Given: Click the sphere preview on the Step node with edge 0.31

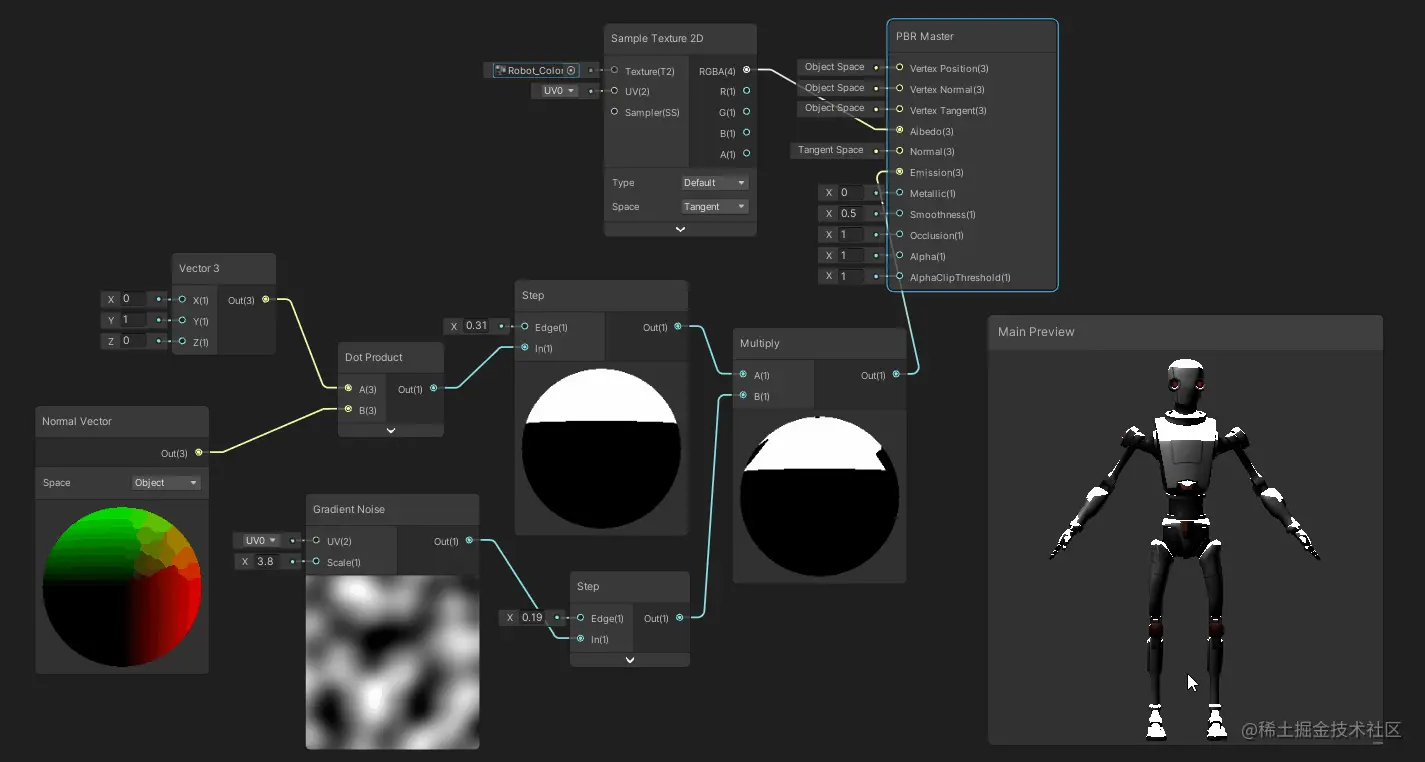Looking at the screenshot, I should (x=602, y=449).
